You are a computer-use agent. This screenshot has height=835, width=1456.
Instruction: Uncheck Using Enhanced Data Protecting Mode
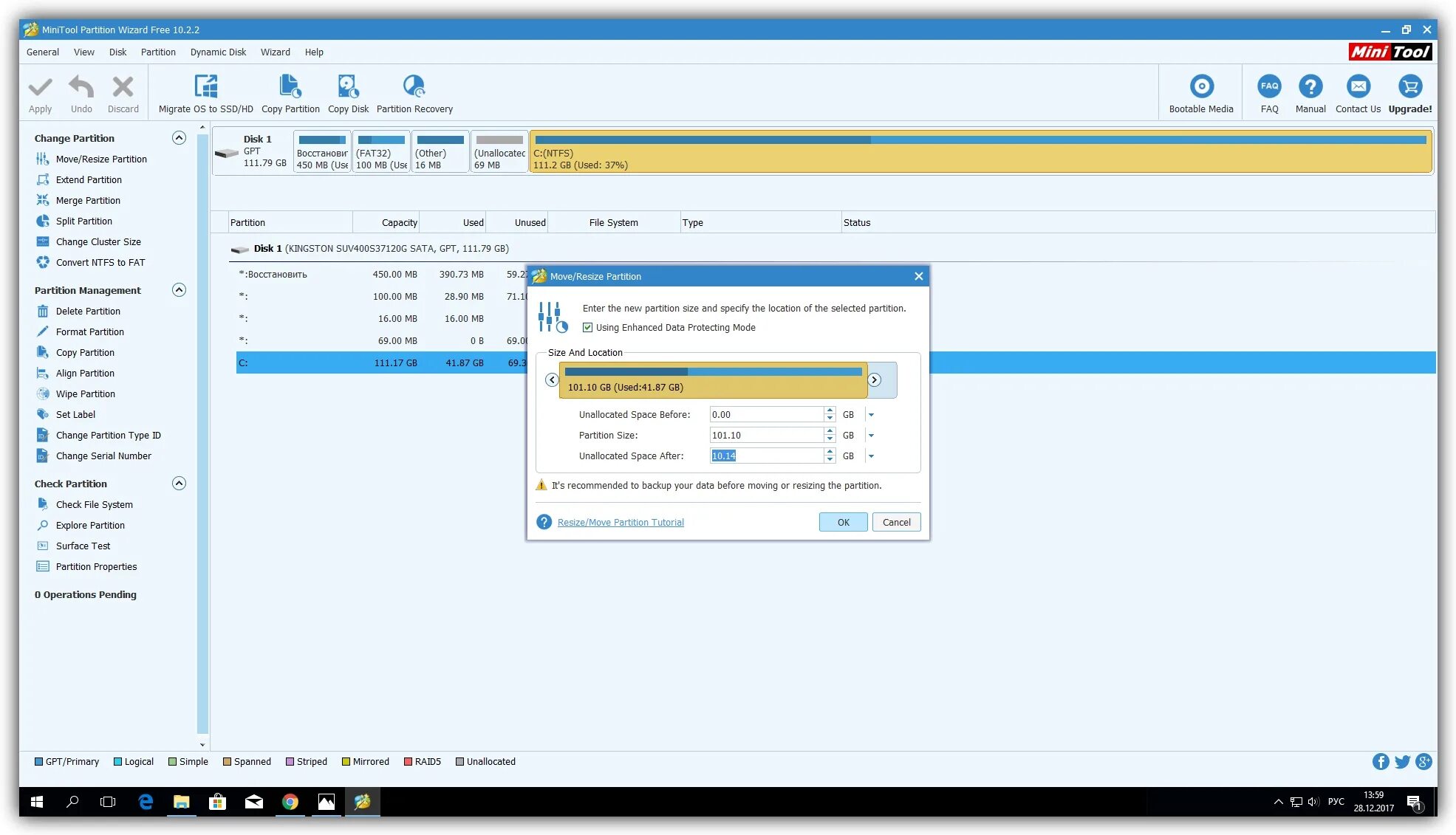tap(588, 328)
